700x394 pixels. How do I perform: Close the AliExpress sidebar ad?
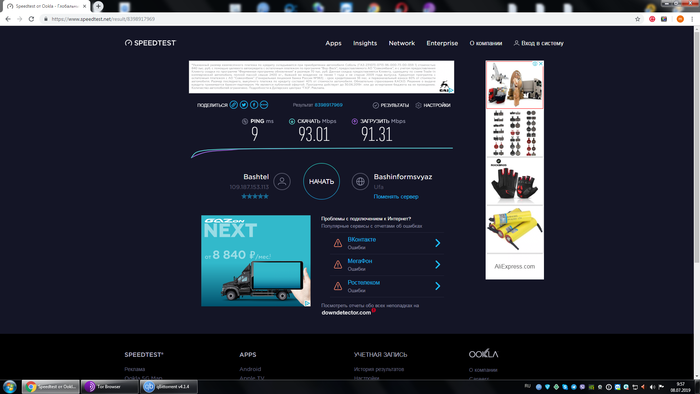(x=540, y=64)
